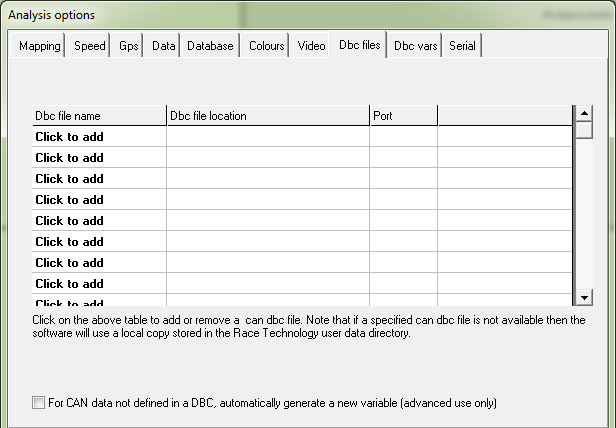616x428 pixels.
Task: Switch to the Colours tab
Action: click(266, 46)
